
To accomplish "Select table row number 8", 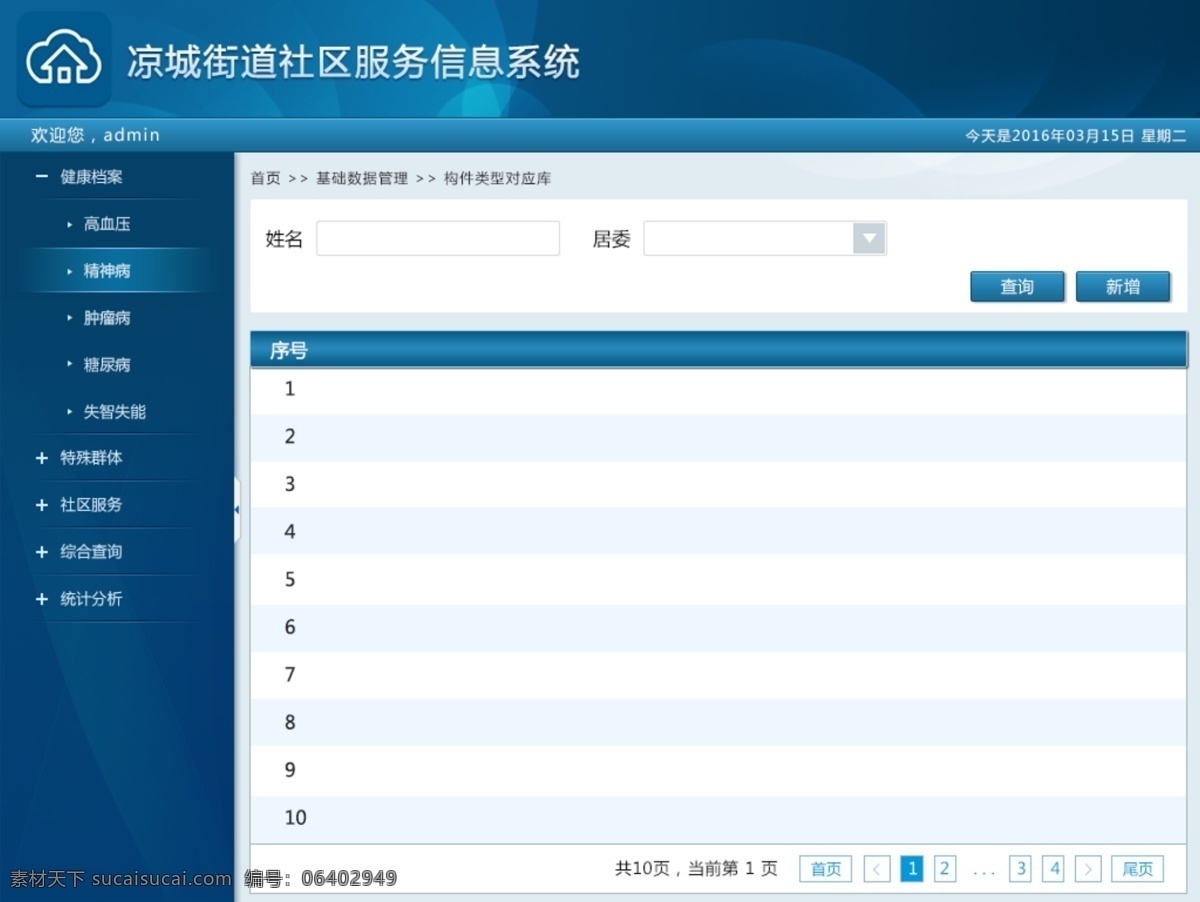I will [718, 723].
